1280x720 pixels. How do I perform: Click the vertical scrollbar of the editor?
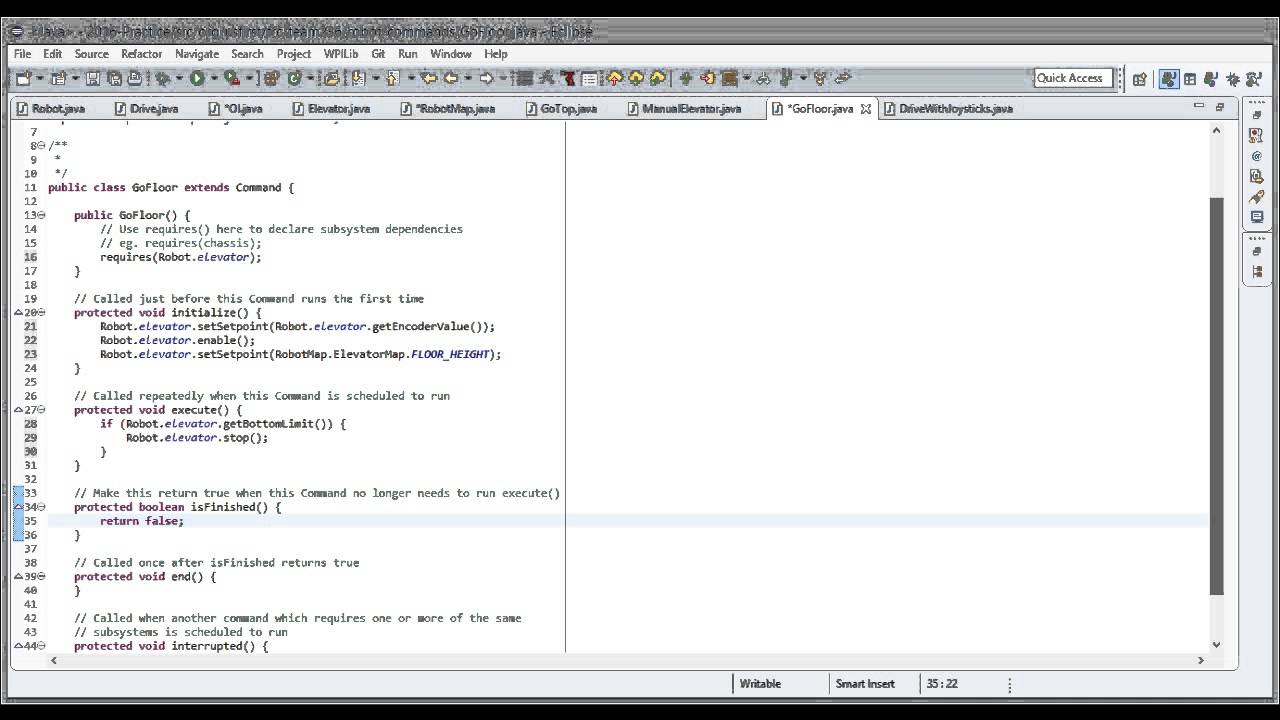coord(1216,395)
